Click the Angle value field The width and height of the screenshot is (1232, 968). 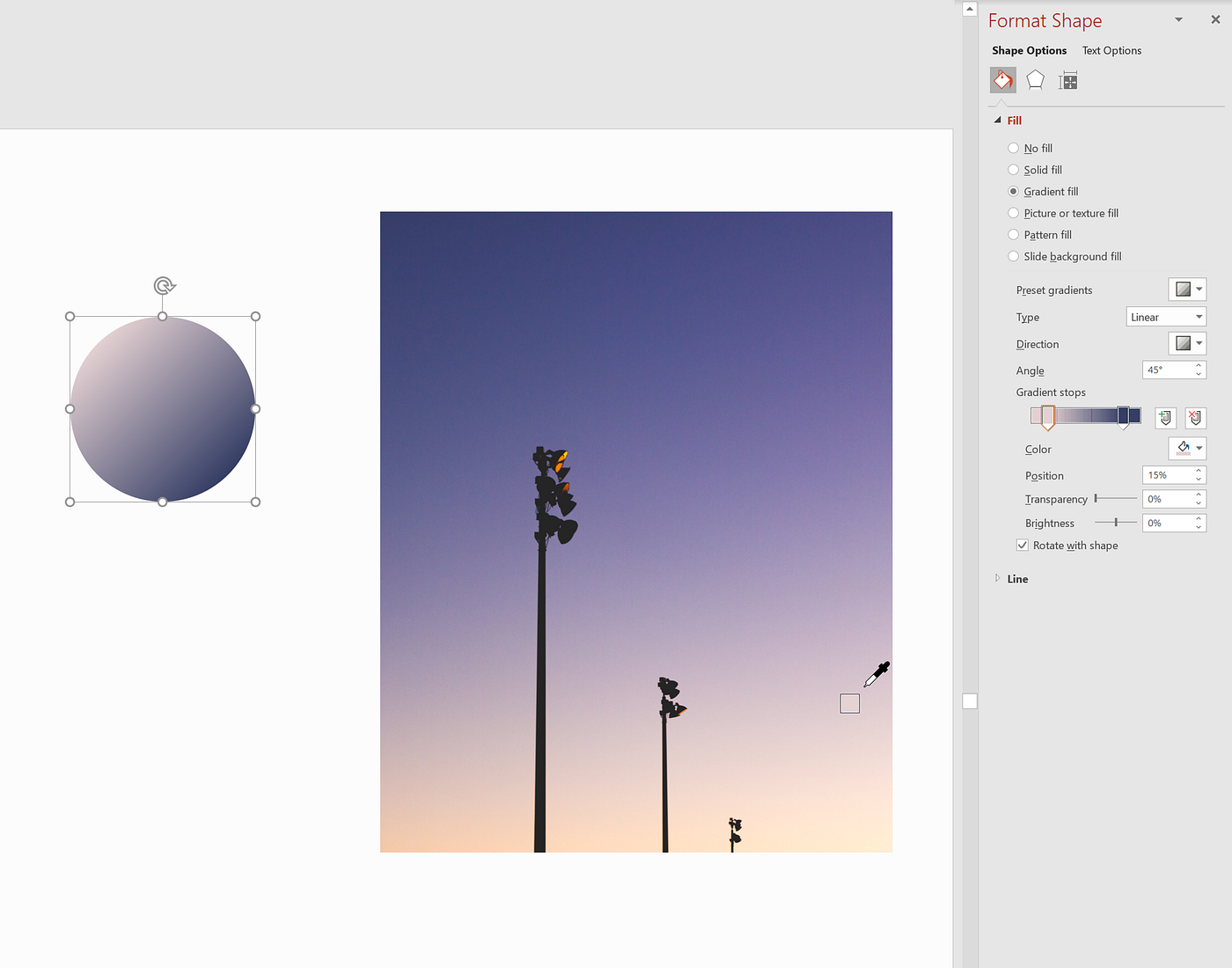(1167, 370)
